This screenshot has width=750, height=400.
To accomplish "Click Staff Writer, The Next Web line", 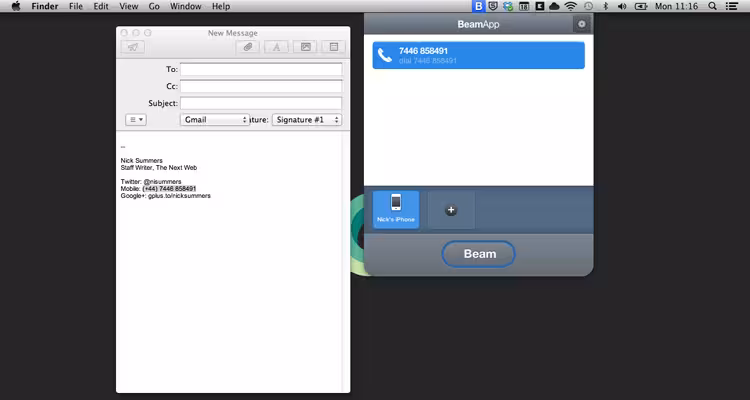I will tap(159, 168).
